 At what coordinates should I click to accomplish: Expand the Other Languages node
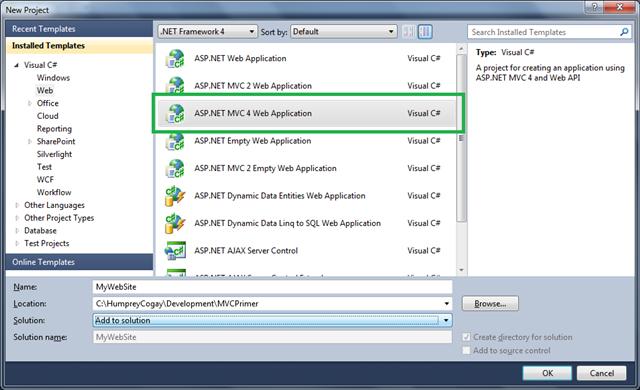pos(17,205)
